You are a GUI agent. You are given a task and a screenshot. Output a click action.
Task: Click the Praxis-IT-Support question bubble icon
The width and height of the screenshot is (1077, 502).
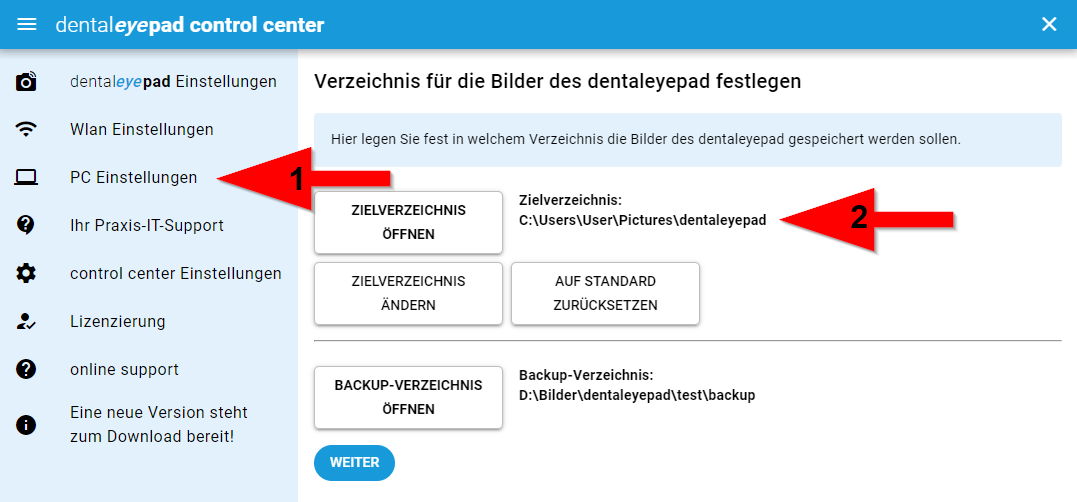click(x=26, y=225)
